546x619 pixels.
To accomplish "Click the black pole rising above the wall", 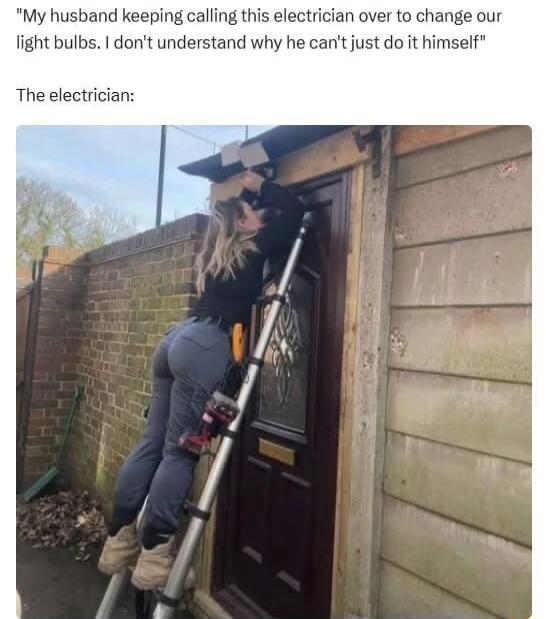I will (161, 175).
